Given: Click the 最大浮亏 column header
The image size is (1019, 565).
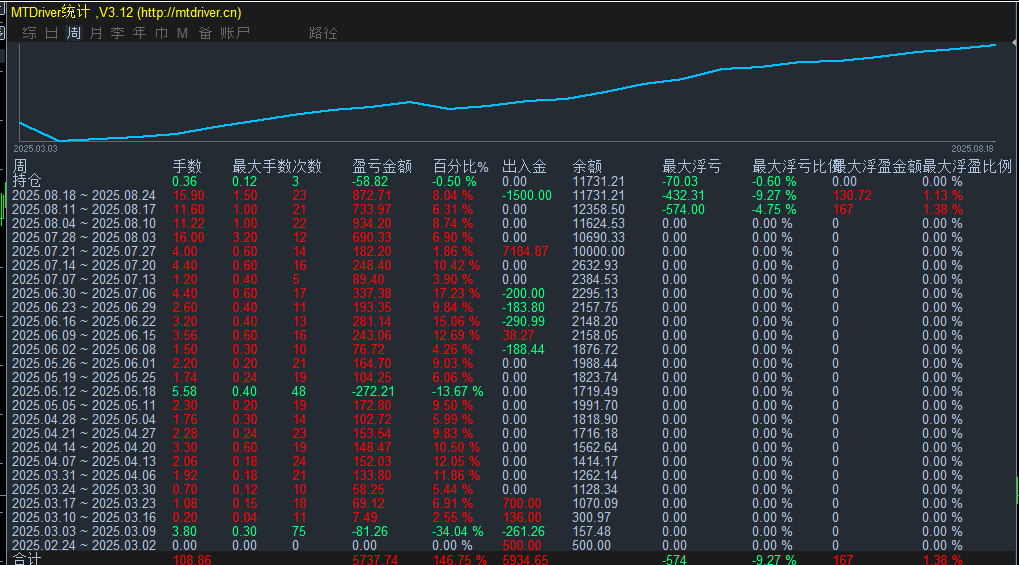Looking at the screenshot, I should [691, 167].
